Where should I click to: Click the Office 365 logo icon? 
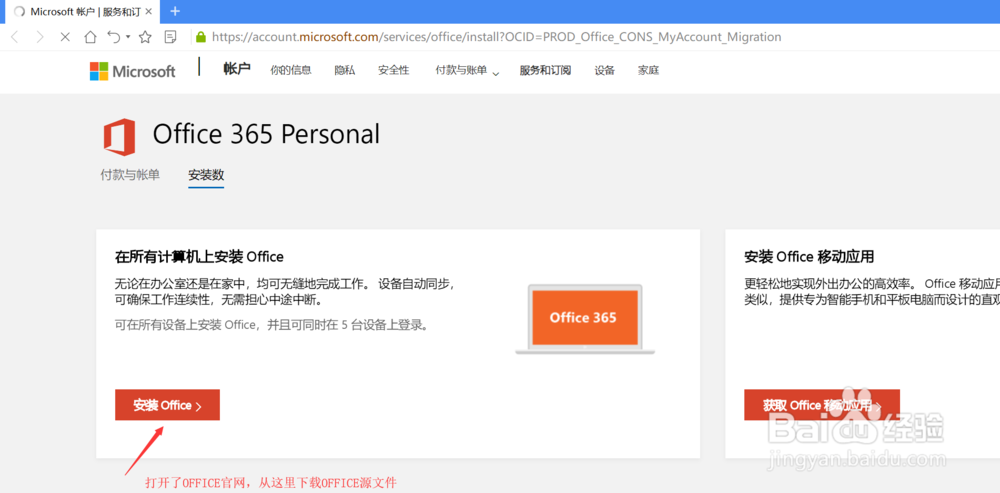coord(119,136)
